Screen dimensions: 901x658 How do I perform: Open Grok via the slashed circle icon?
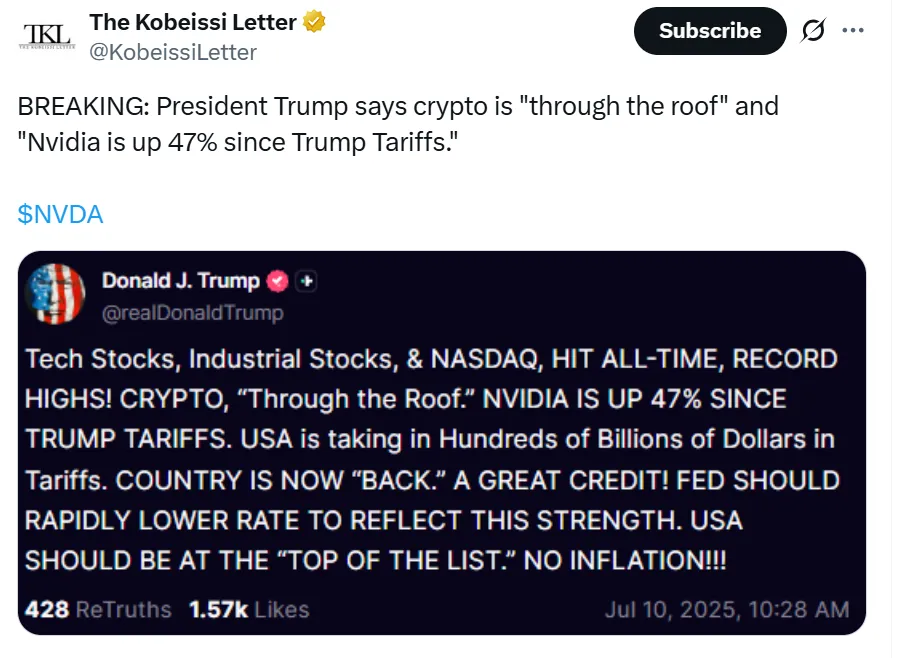(x=814, y=31)
